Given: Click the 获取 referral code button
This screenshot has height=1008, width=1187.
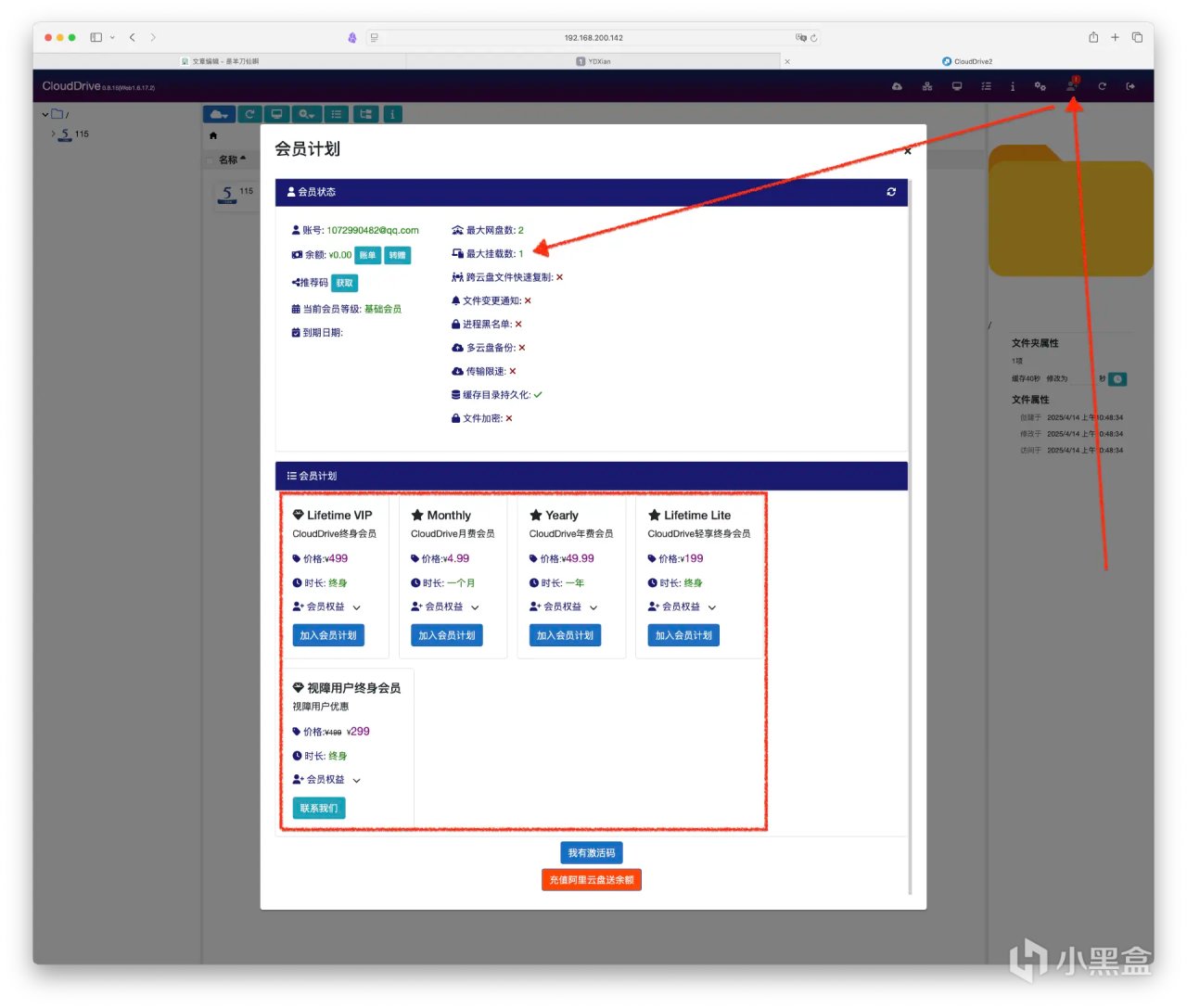Looking at the screenshot, I should (x=345, y=283).
